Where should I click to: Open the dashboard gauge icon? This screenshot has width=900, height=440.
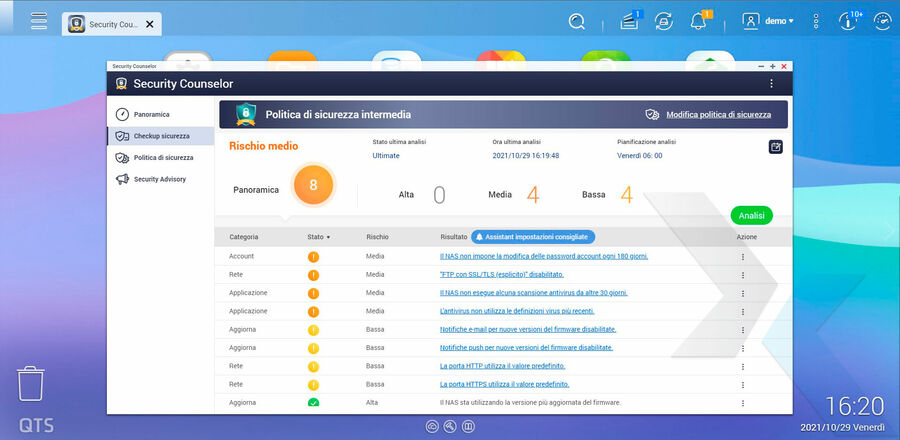(882, 21)
